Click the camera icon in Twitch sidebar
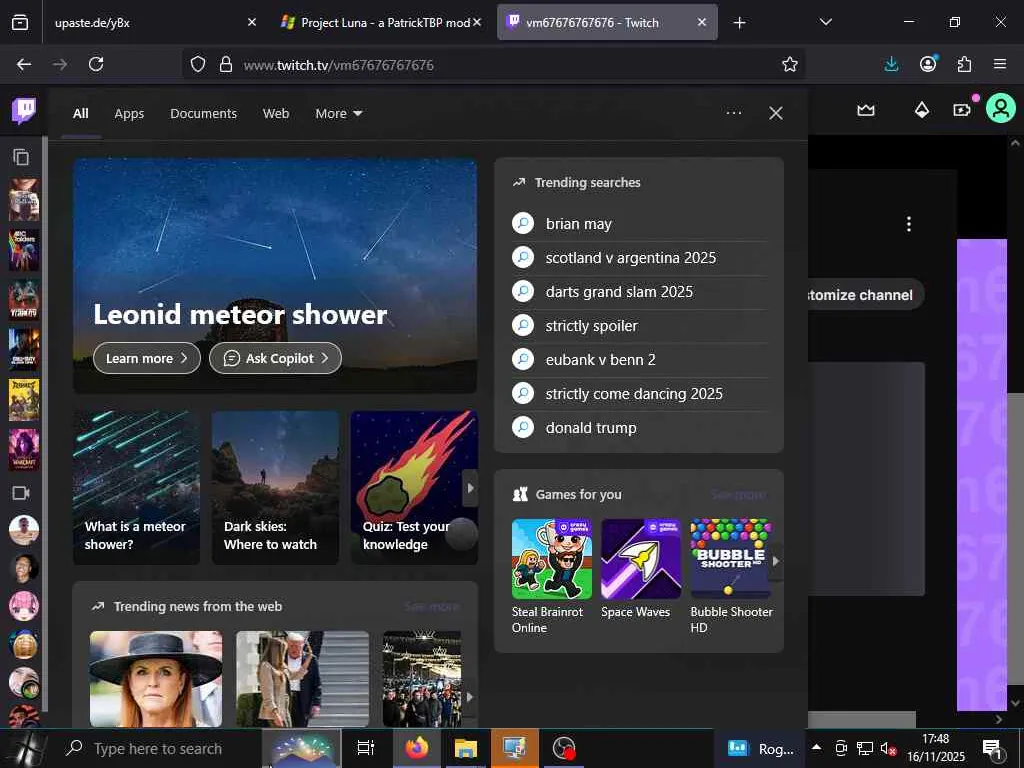 pos(22,492)
